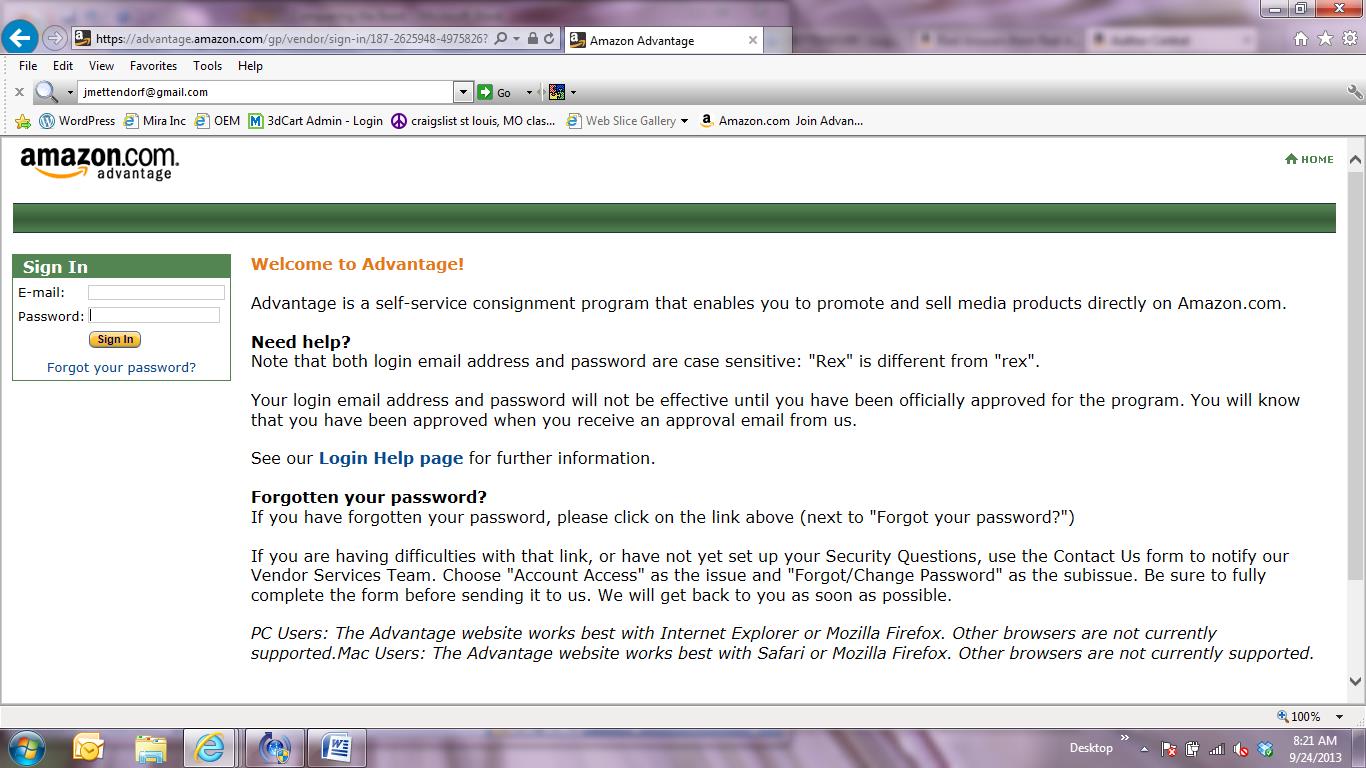The image size is (1366, 768).
Task: Open the Favorites menu
Action: click(153, 66)
